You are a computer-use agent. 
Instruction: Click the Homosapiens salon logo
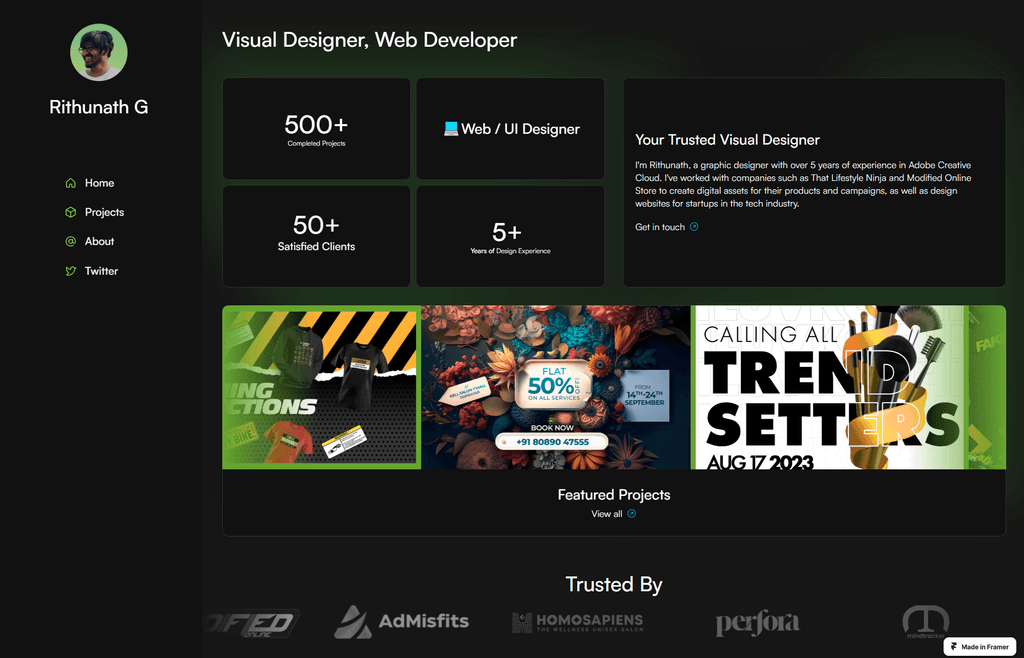click(x=577, y=622)
